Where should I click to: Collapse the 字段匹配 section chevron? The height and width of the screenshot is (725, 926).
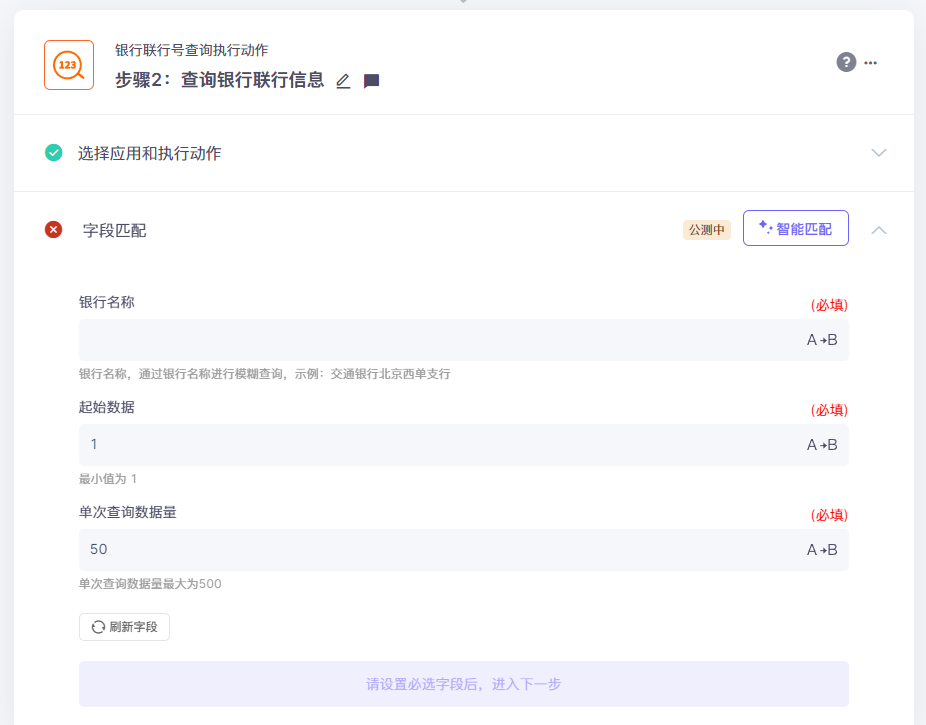click(879, 230)
